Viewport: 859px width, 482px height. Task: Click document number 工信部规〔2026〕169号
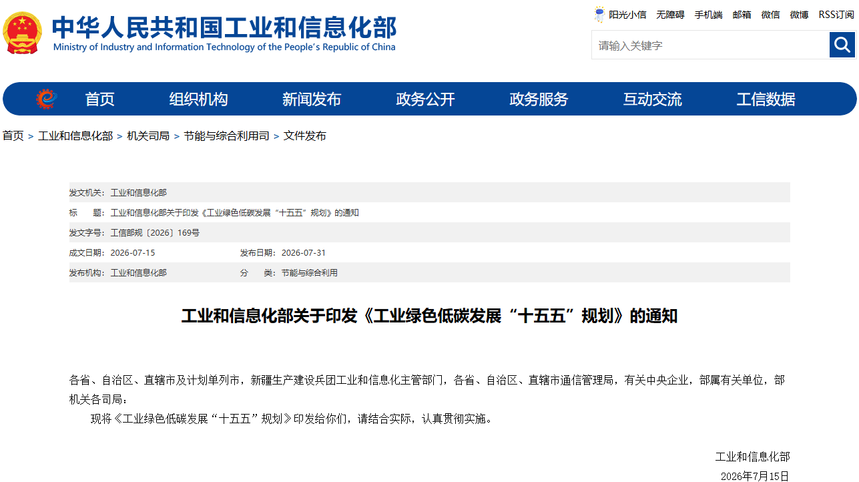click(155, 233)
